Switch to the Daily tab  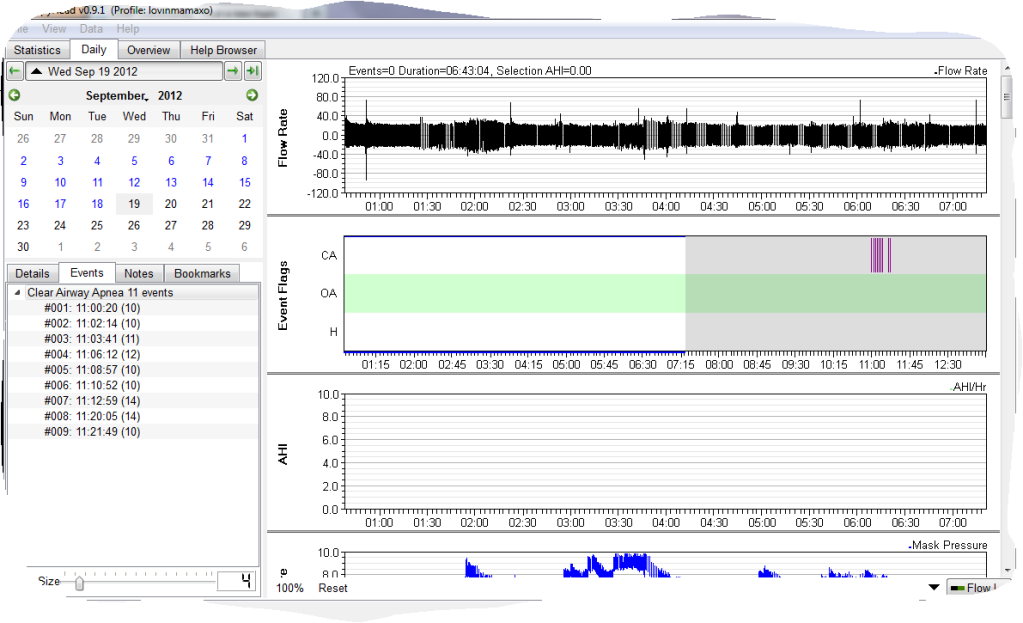point(93,49)
